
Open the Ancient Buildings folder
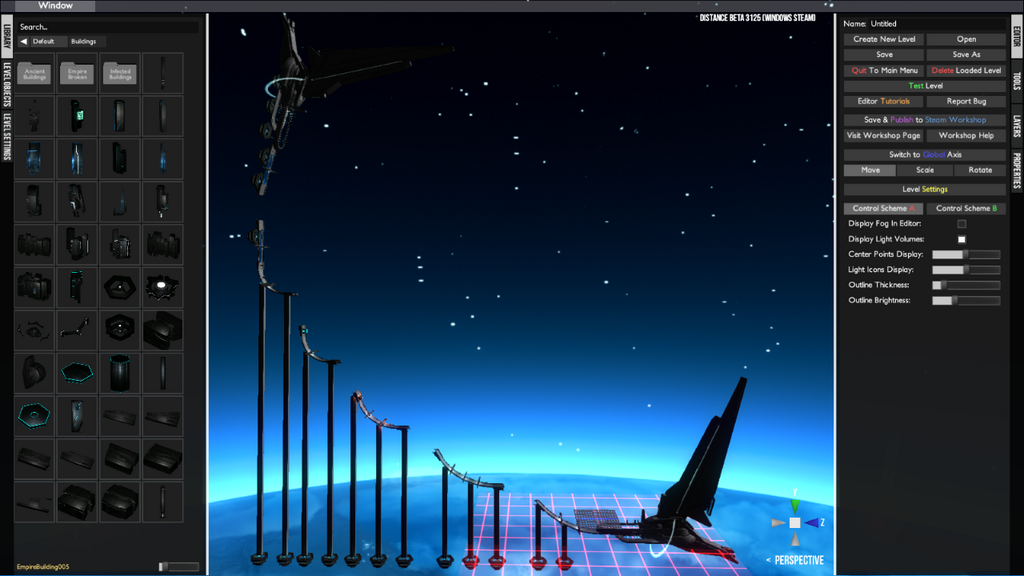pos(35,74)
